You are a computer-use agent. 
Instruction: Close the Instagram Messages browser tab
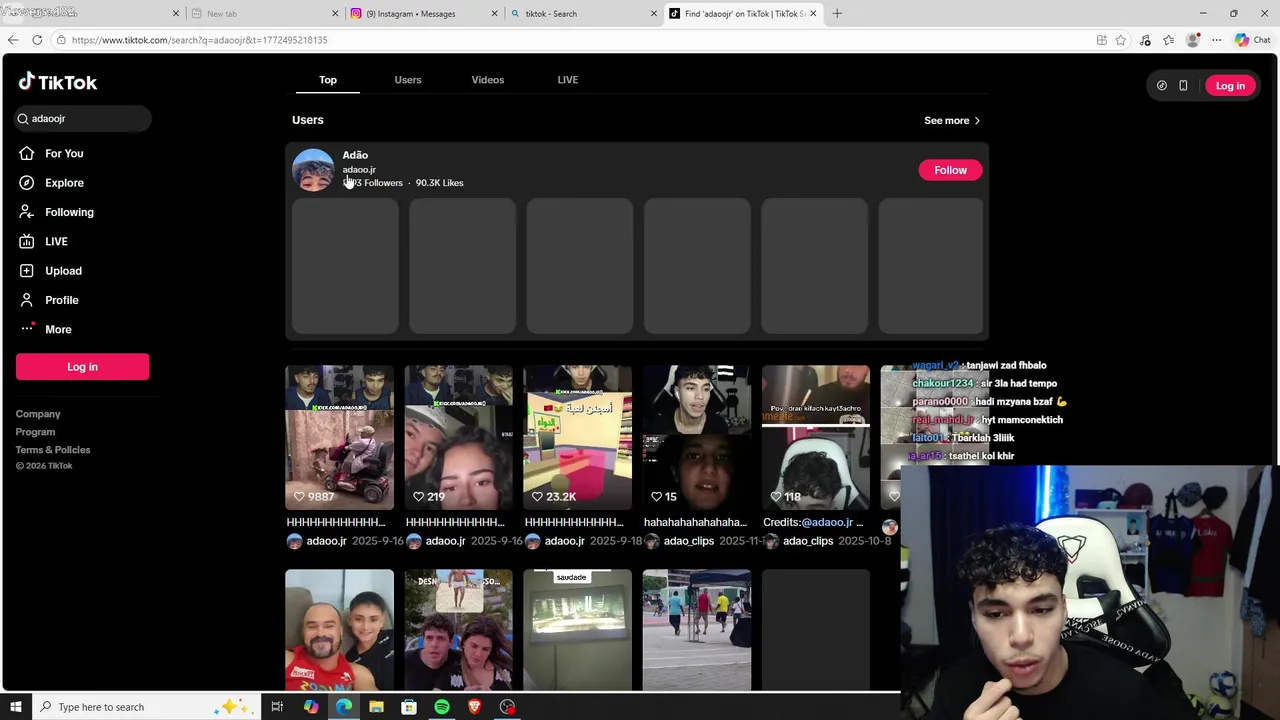point(494,14)
